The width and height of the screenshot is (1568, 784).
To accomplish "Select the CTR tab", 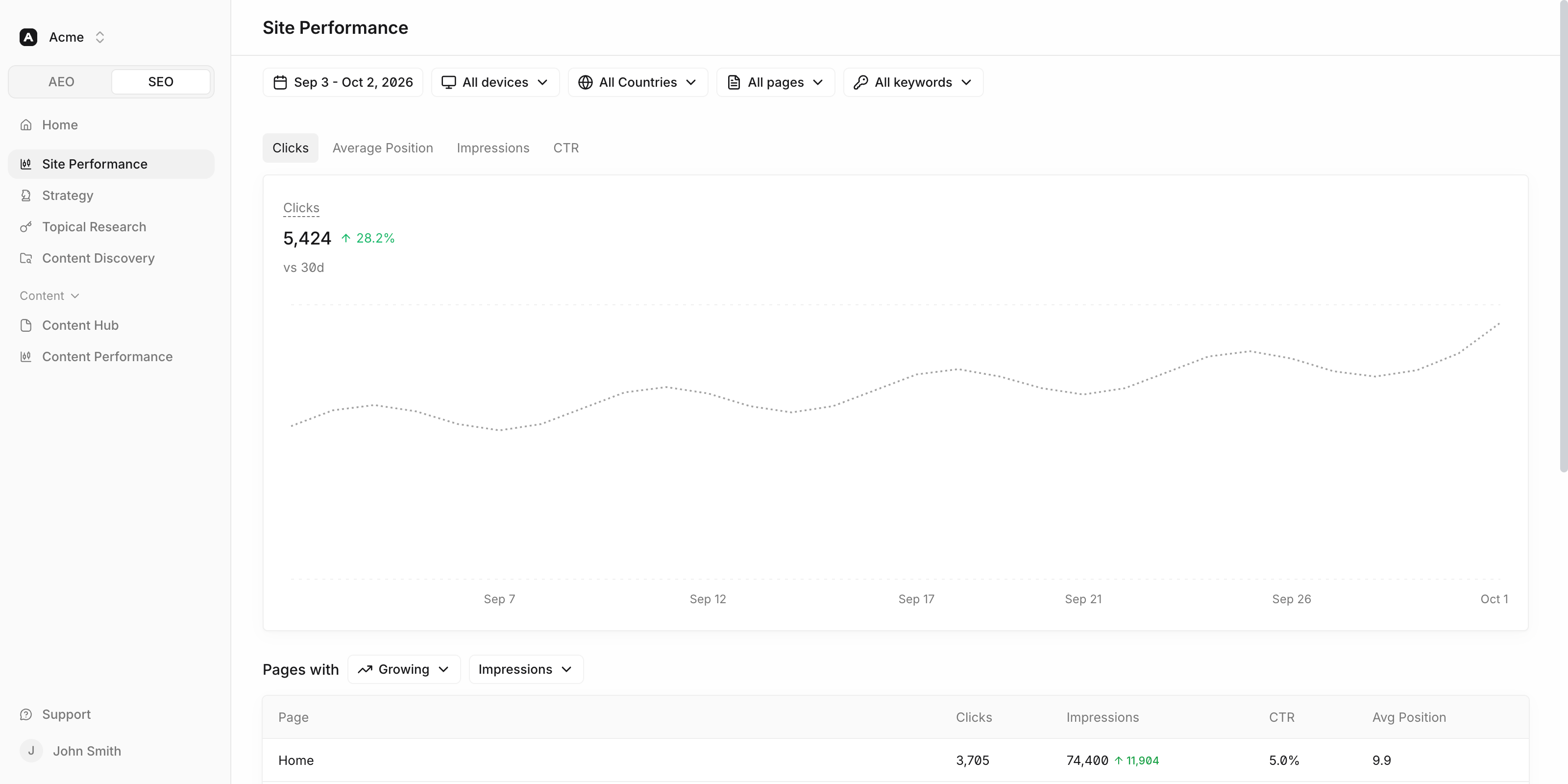I will click(x=566, y=148).
